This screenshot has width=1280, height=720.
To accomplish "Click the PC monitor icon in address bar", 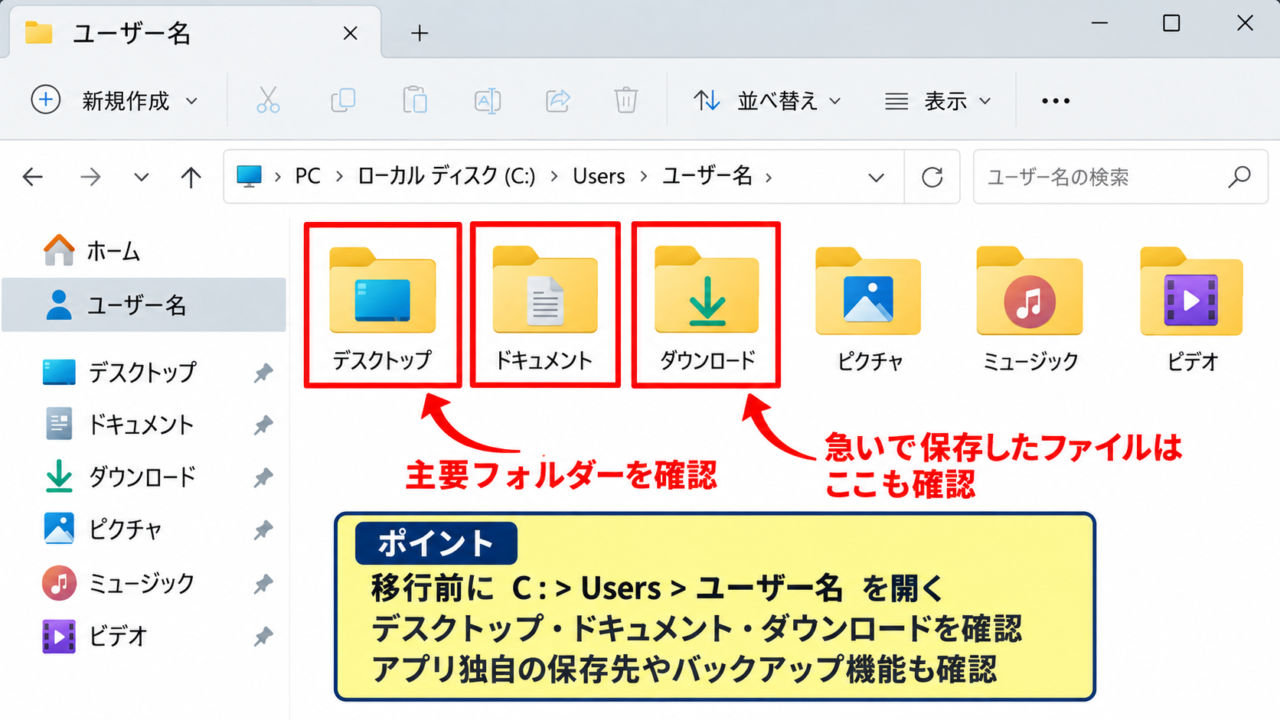I will click(248, 176).
